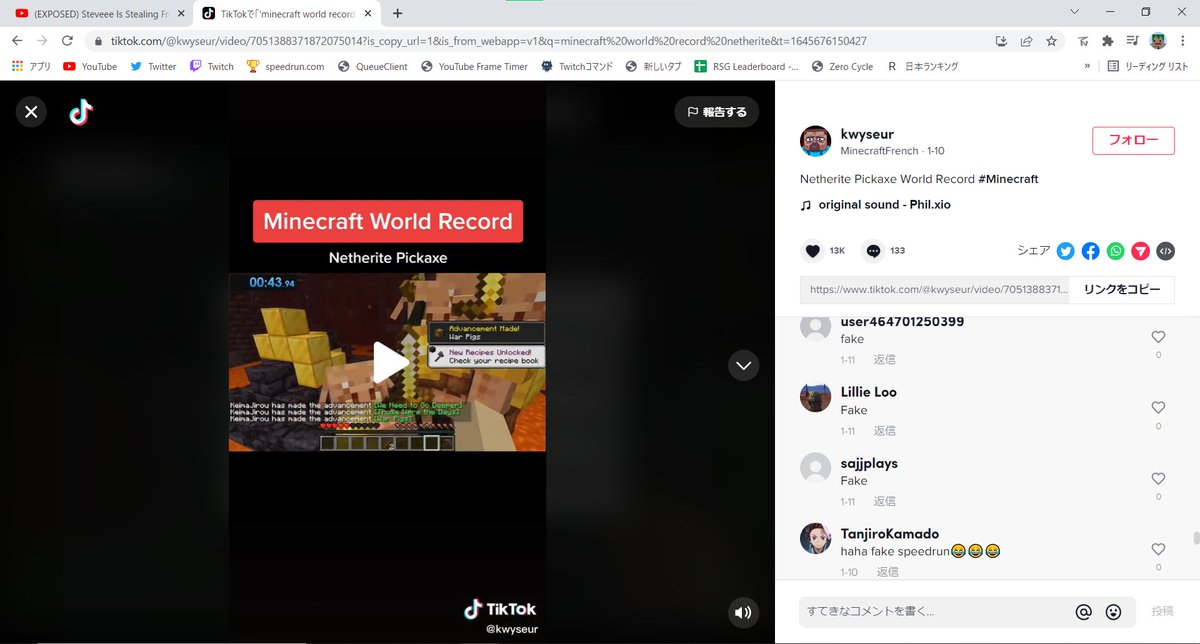Open kwyseur's profile avatar
Viewport: 1200px width, 644px height.
tap(816, 142)
